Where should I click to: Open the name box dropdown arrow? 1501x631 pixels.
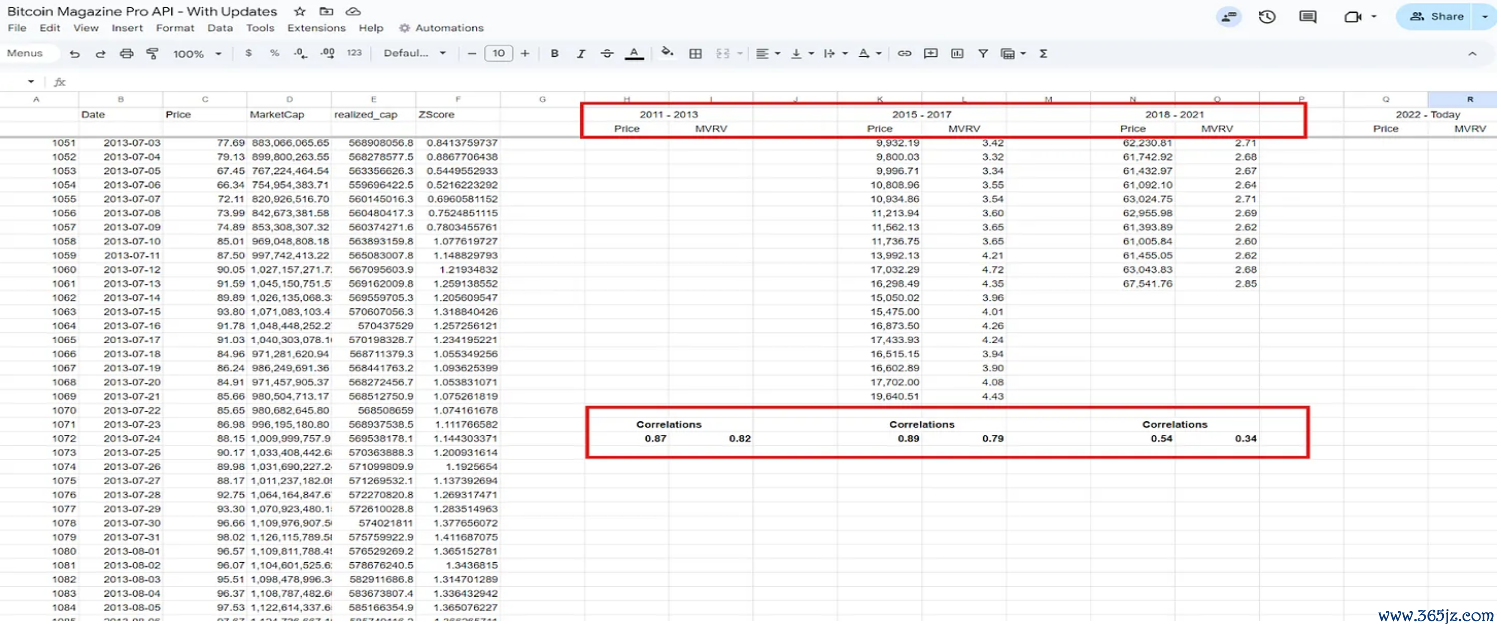pos(32,82)
